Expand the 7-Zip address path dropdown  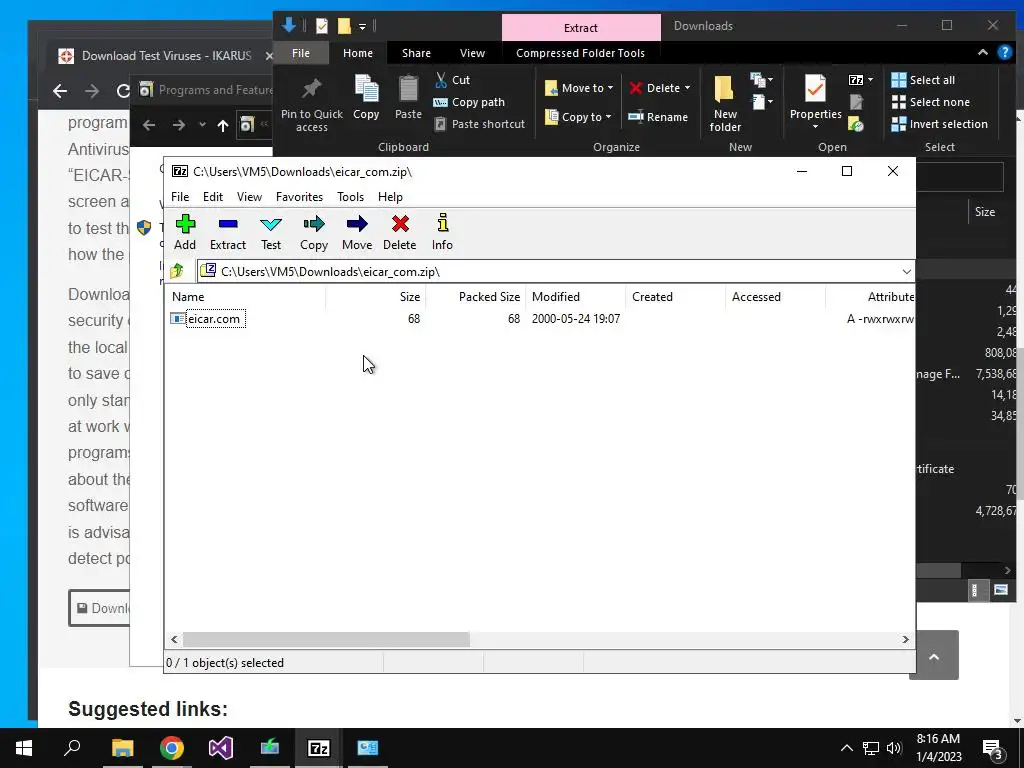tap(906, 272)
